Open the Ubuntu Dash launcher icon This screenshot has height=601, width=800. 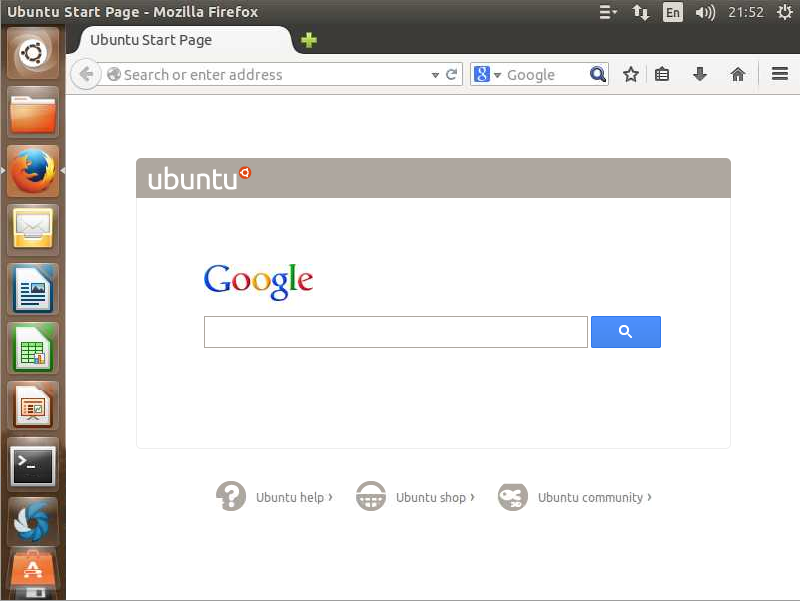click(33, 53)
